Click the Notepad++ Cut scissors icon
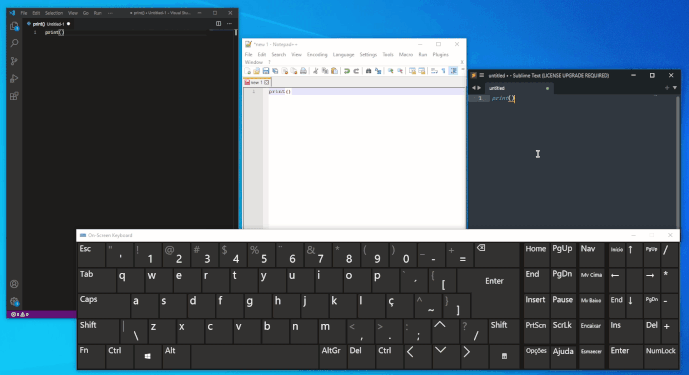 [315, 71]
